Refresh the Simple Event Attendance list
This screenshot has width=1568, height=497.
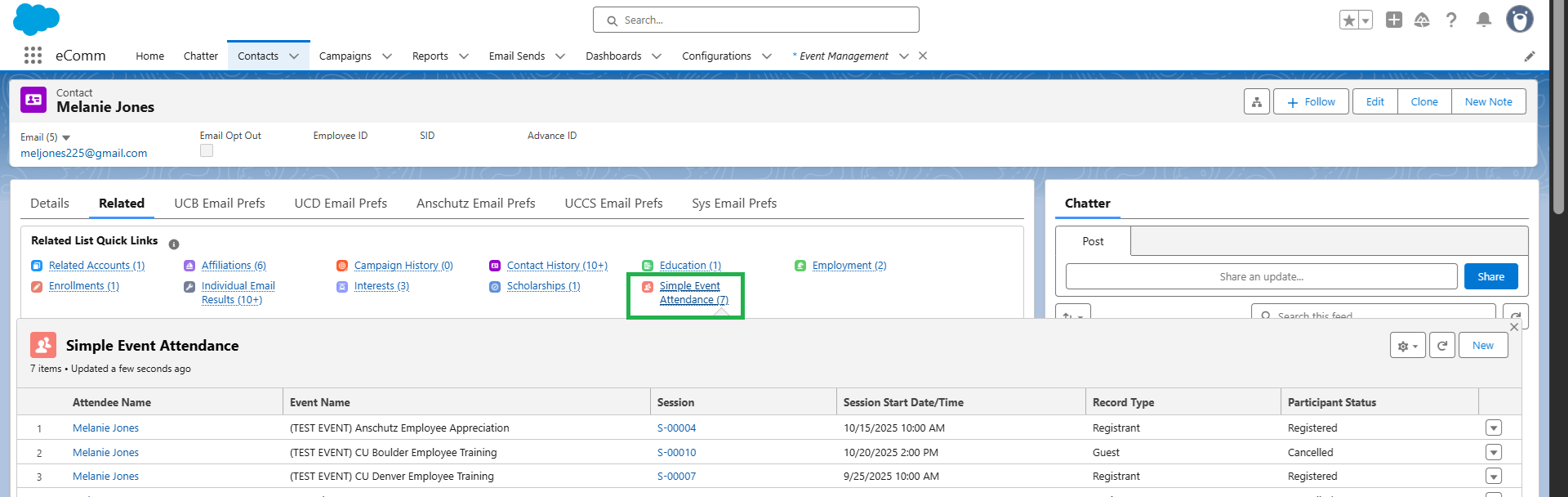[1442, 345]
